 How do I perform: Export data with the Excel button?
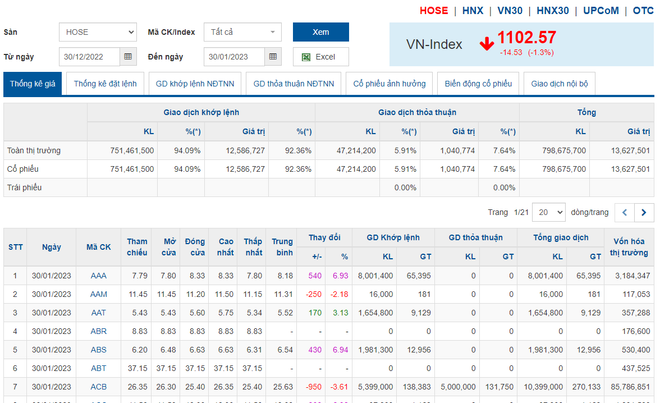(321, 56)
